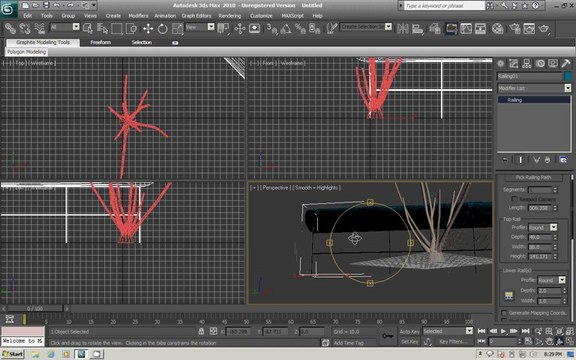Click the Mirror tool icon
Viewport: 576px width, 360px height.
tap(403, 28)
